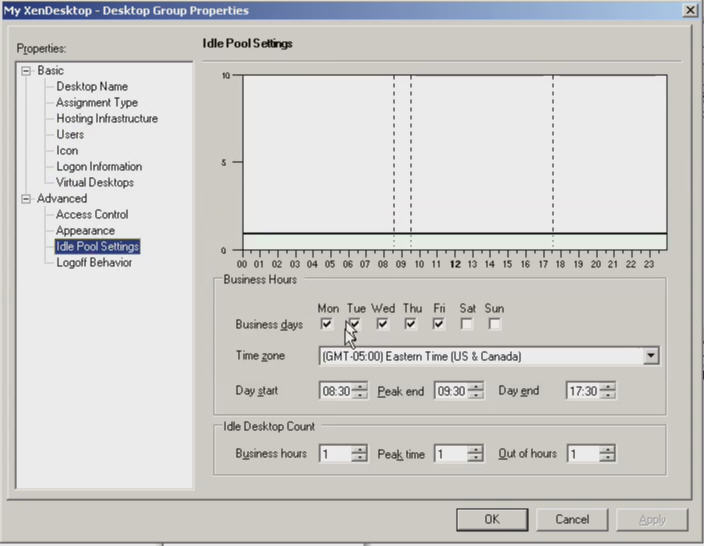The image size is (704, 546).
Task: Go to Access Control settings
Action: click(92, 215)
